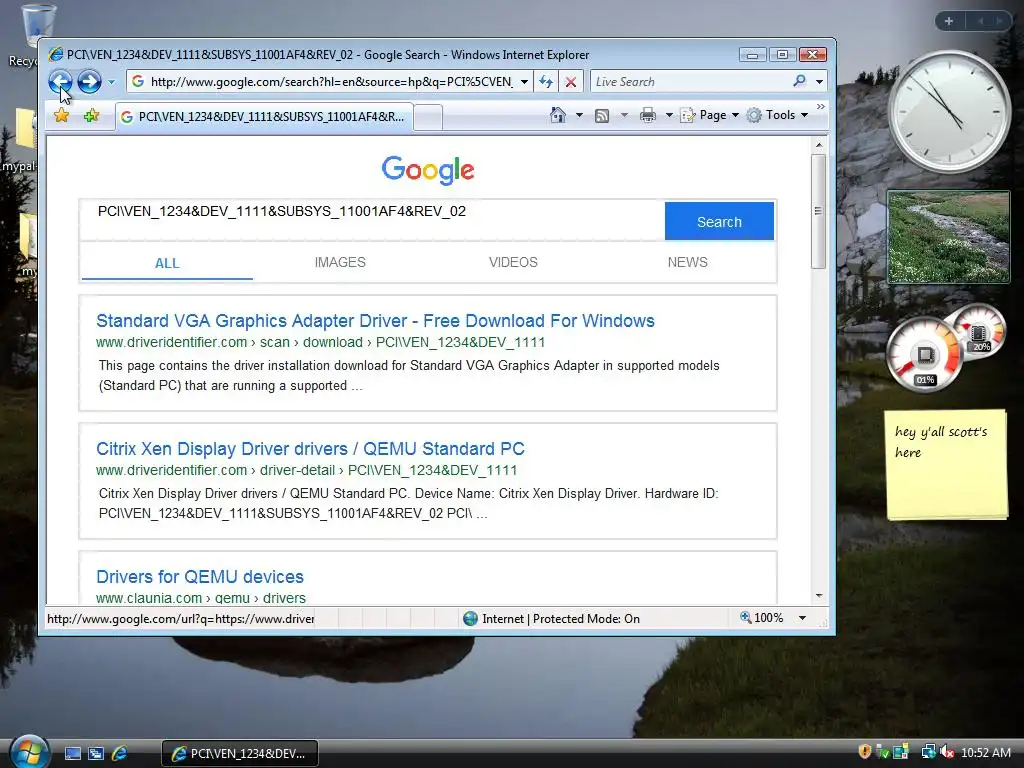This screenshot has width=1024, height=768.
Task: Click inside the Live Search box
Action: pos(691,82)
